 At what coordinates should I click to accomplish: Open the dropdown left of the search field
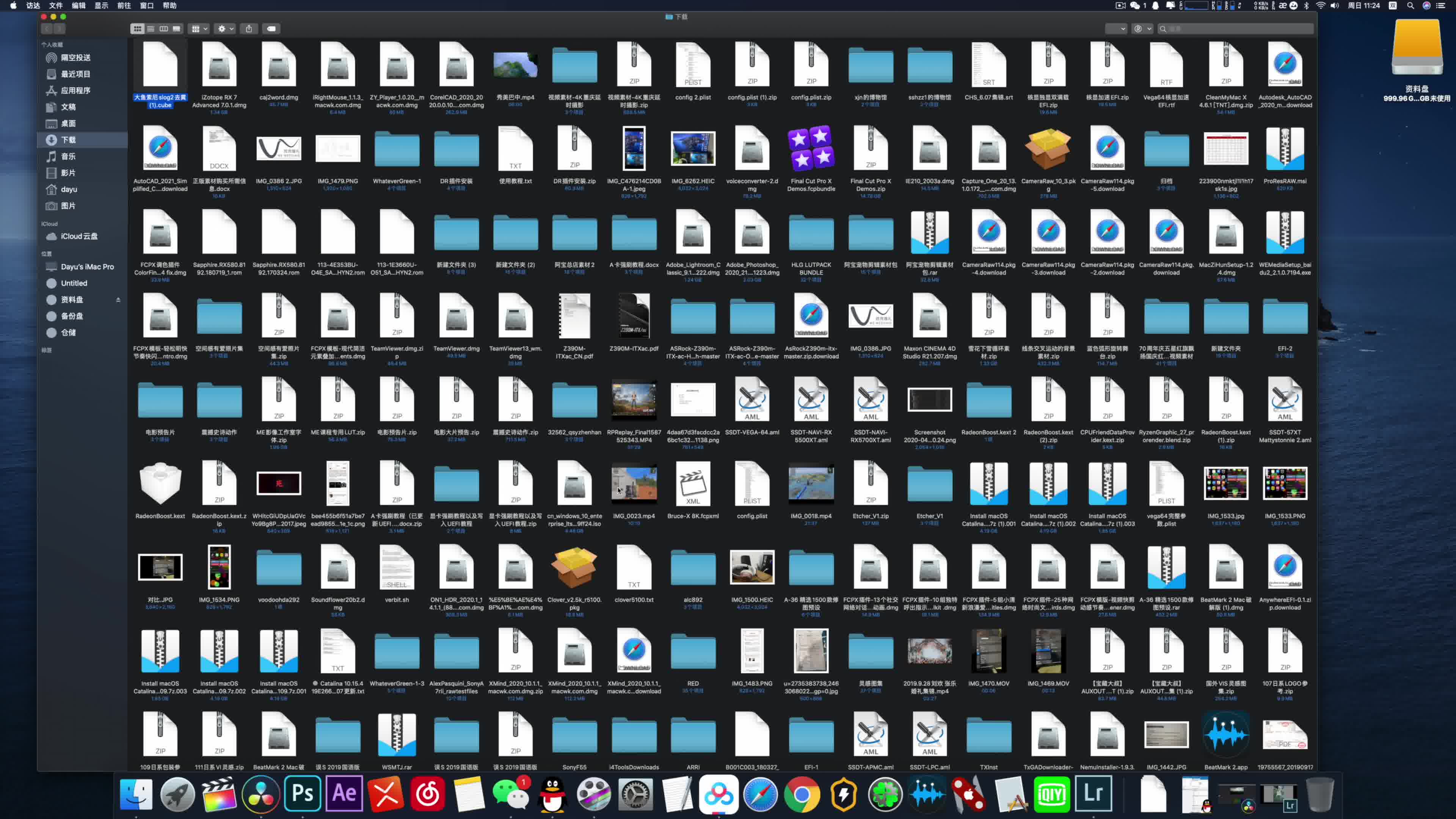coord(1116,29)
